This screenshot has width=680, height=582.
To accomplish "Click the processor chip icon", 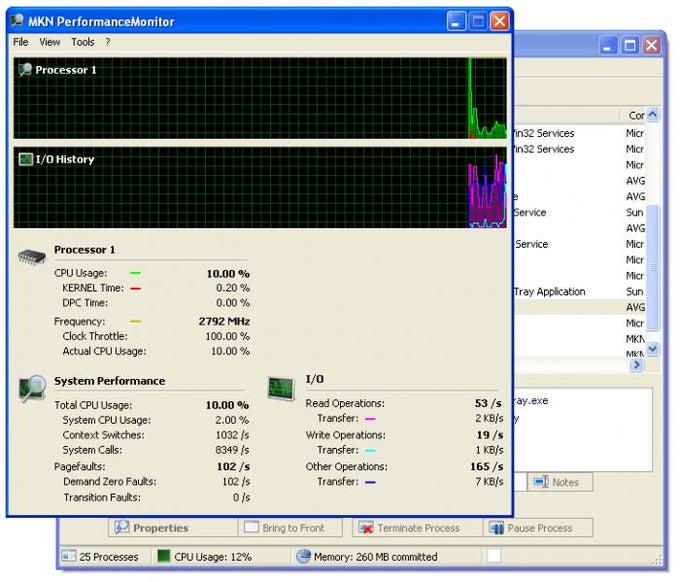I will [x=32, y=257].
